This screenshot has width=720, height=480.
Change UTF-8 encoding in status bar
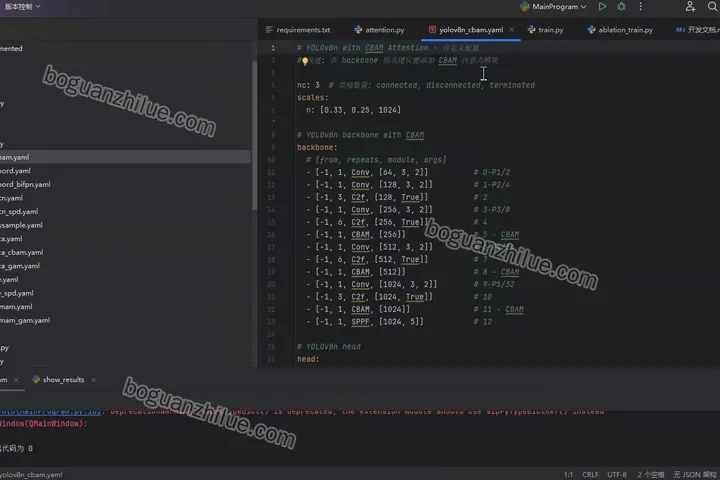click(x=617, y=474)
